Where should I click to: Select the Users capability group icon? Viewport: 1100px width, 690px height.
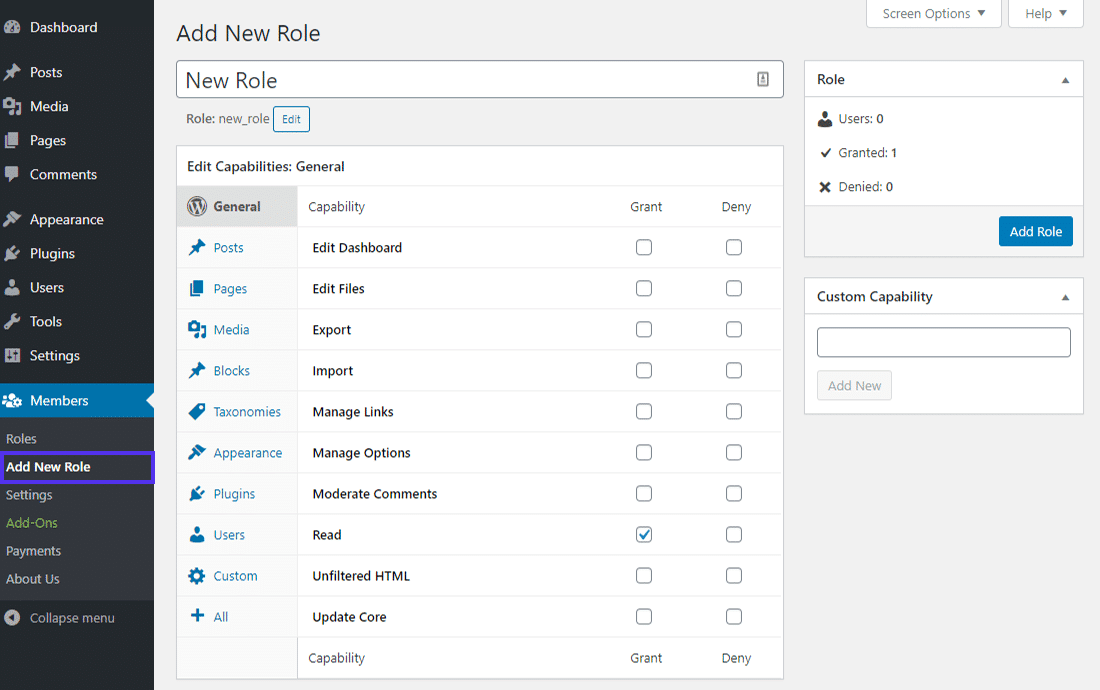coord(200,534)
